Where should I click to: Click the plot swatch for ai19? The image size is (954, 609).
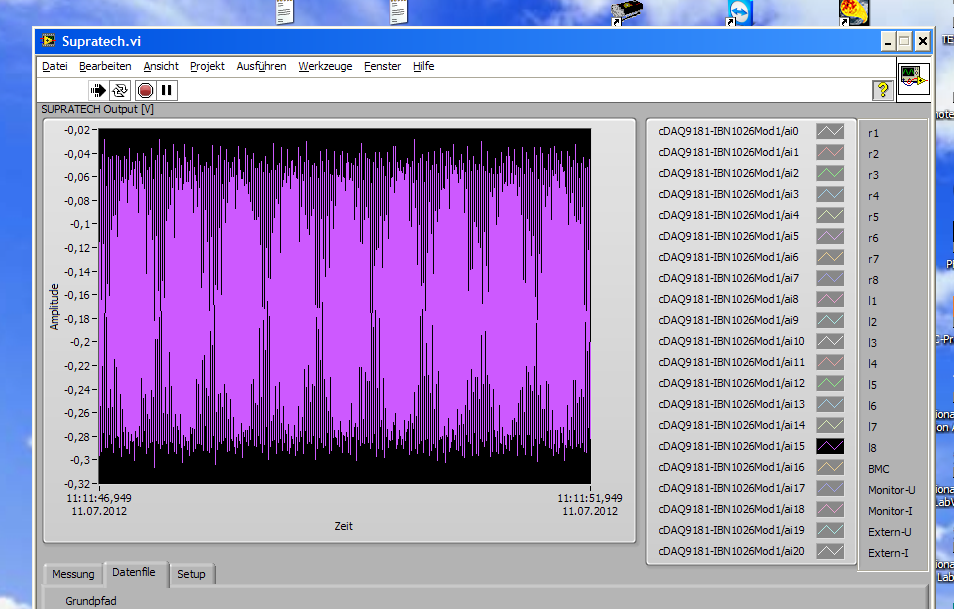pos(830,530)
